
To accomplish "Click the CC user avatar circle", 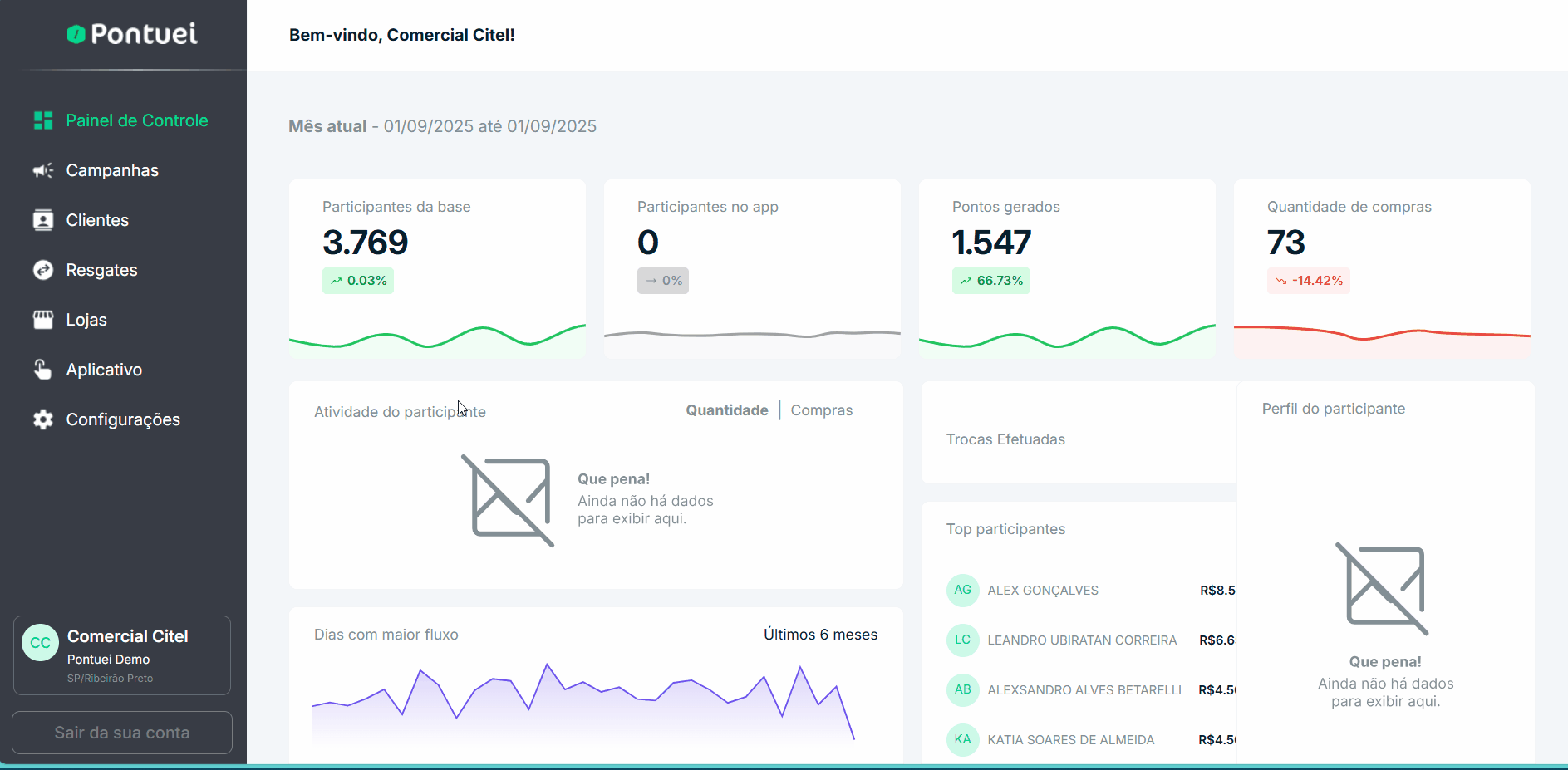I will (40, 643).
